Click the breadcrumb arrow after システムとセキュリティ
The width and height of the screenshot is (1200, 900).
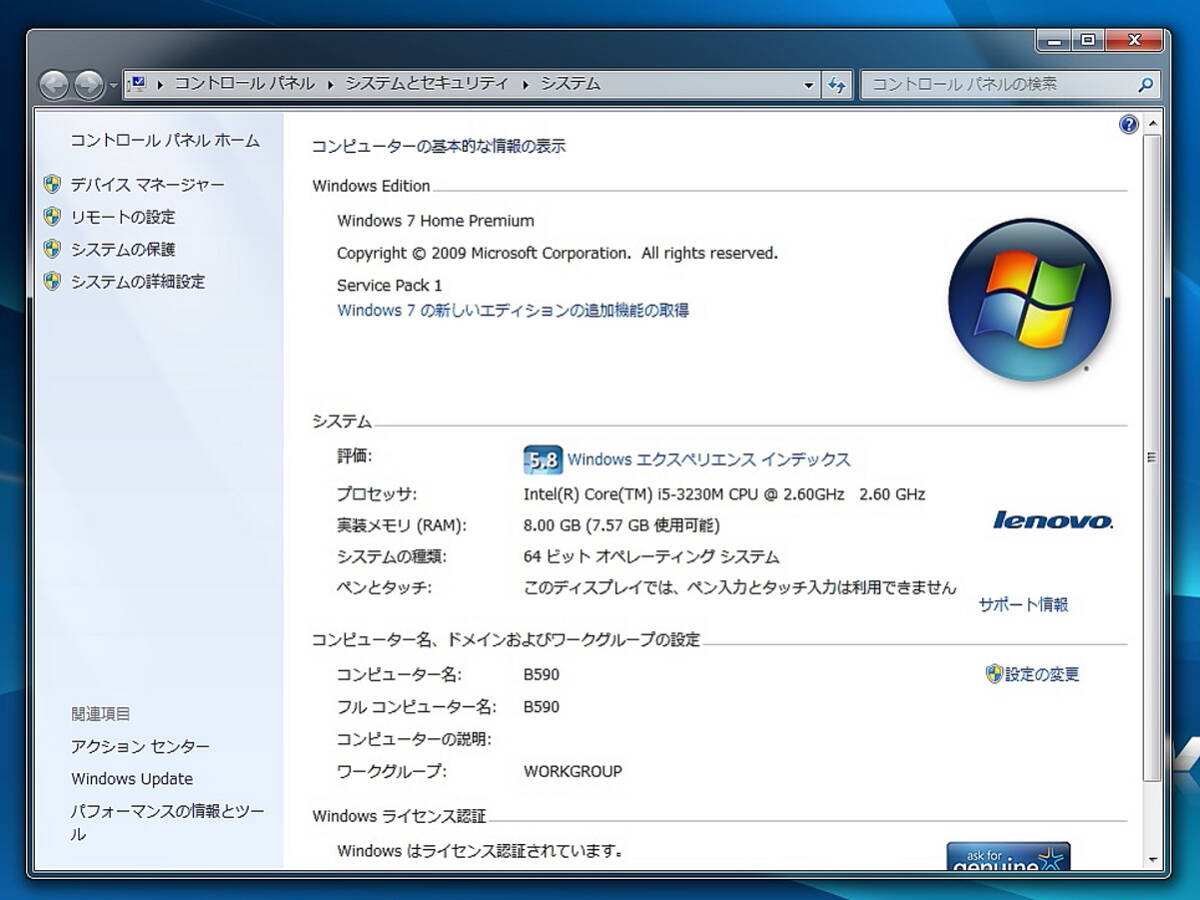pos(525,85)
